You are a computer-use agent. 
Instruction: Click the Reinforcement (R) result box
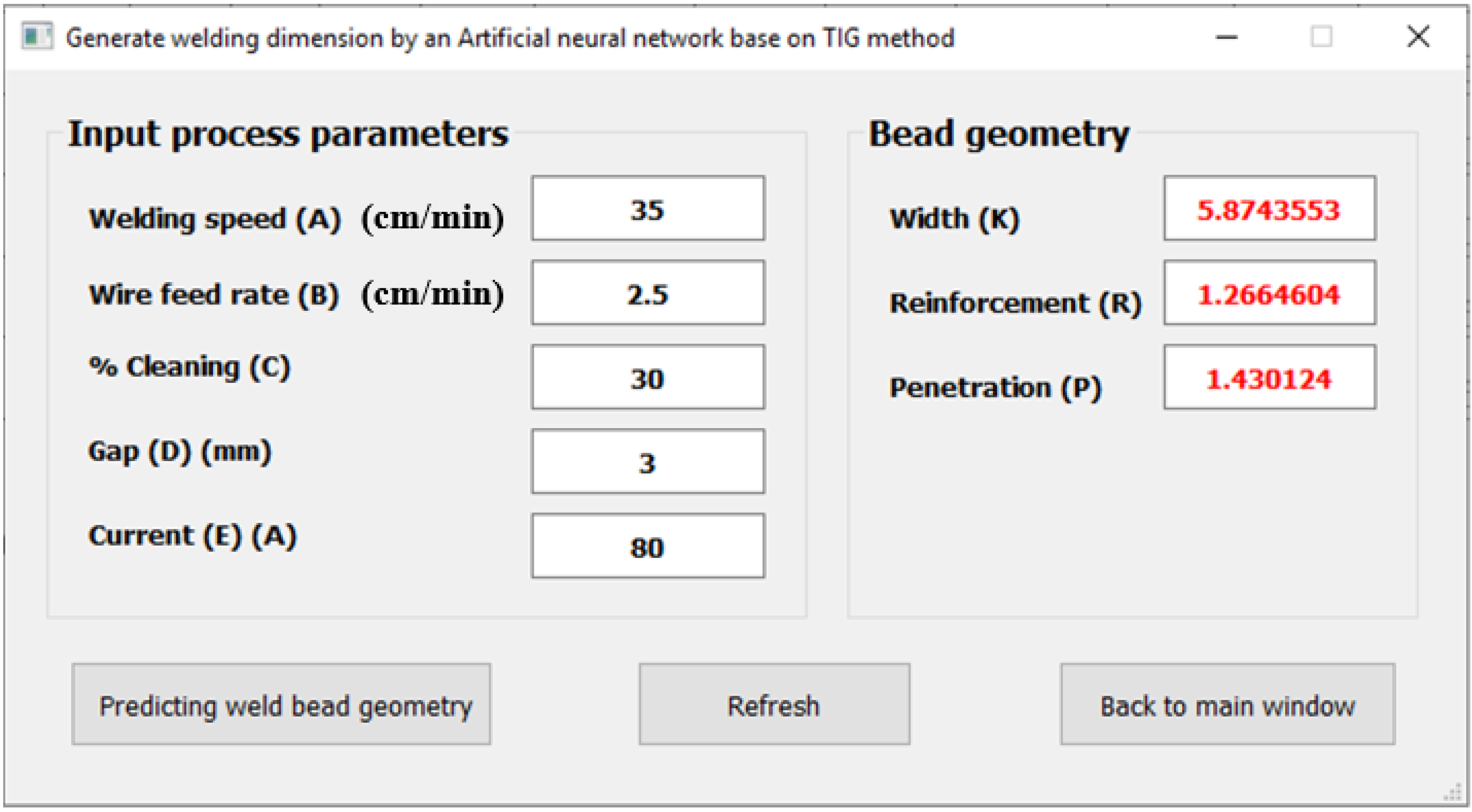tap(1269, 293)
